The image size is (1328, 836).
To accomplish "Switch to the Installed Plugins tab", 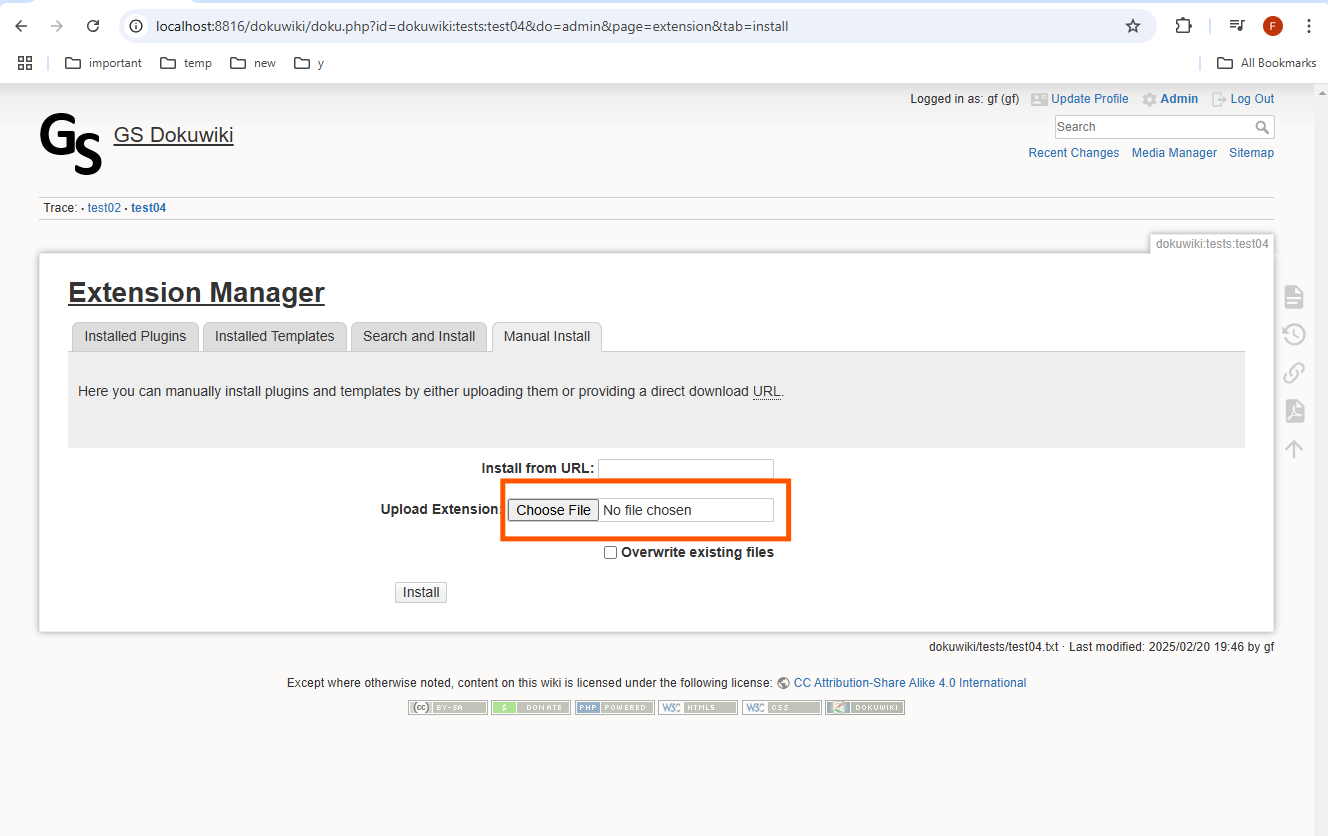I will [x=135, y=336].
